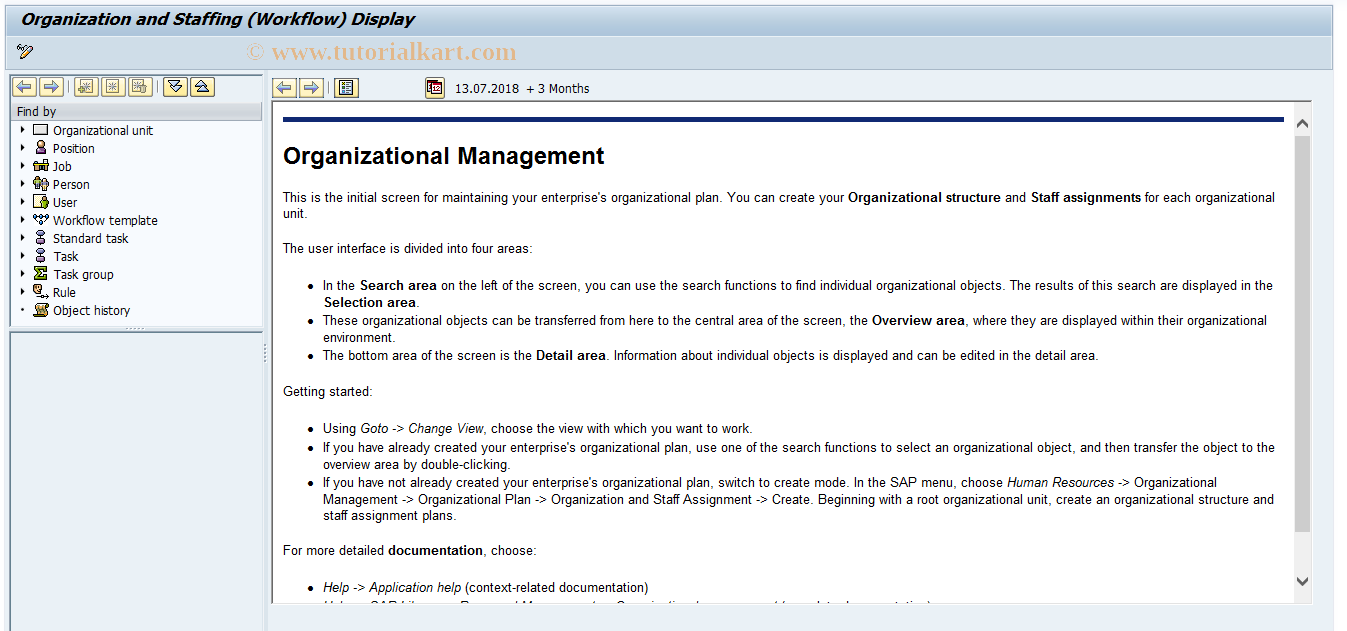Click the Job desk icon

click(x=40, y=166)
